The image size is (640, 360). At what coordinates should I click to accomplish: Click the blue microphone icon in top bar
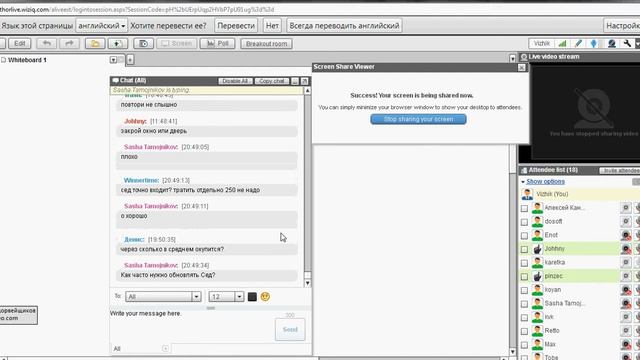coord(594,43)
